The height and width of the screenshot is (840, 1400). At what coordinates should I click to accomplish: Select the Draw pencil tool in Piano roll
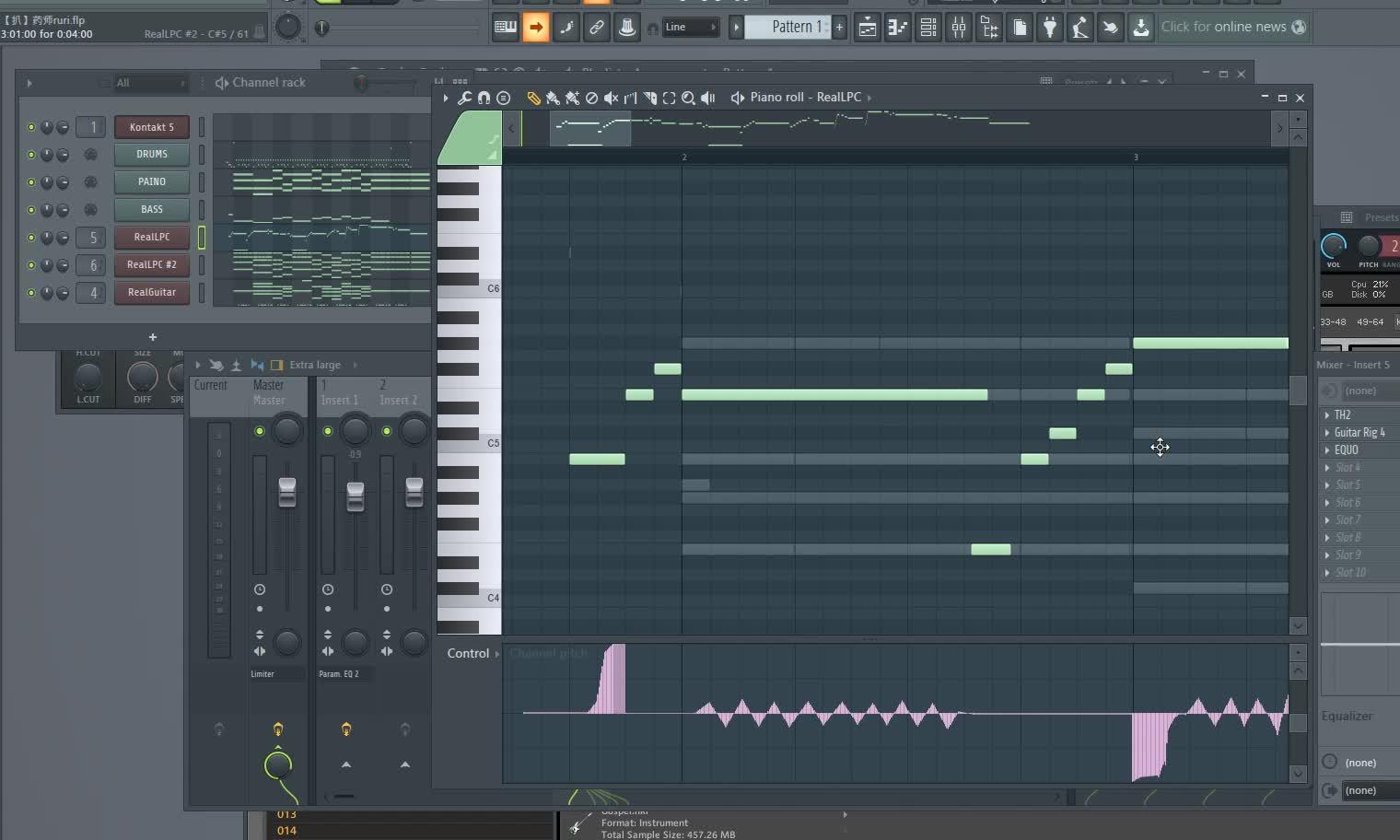click(533, 98)
